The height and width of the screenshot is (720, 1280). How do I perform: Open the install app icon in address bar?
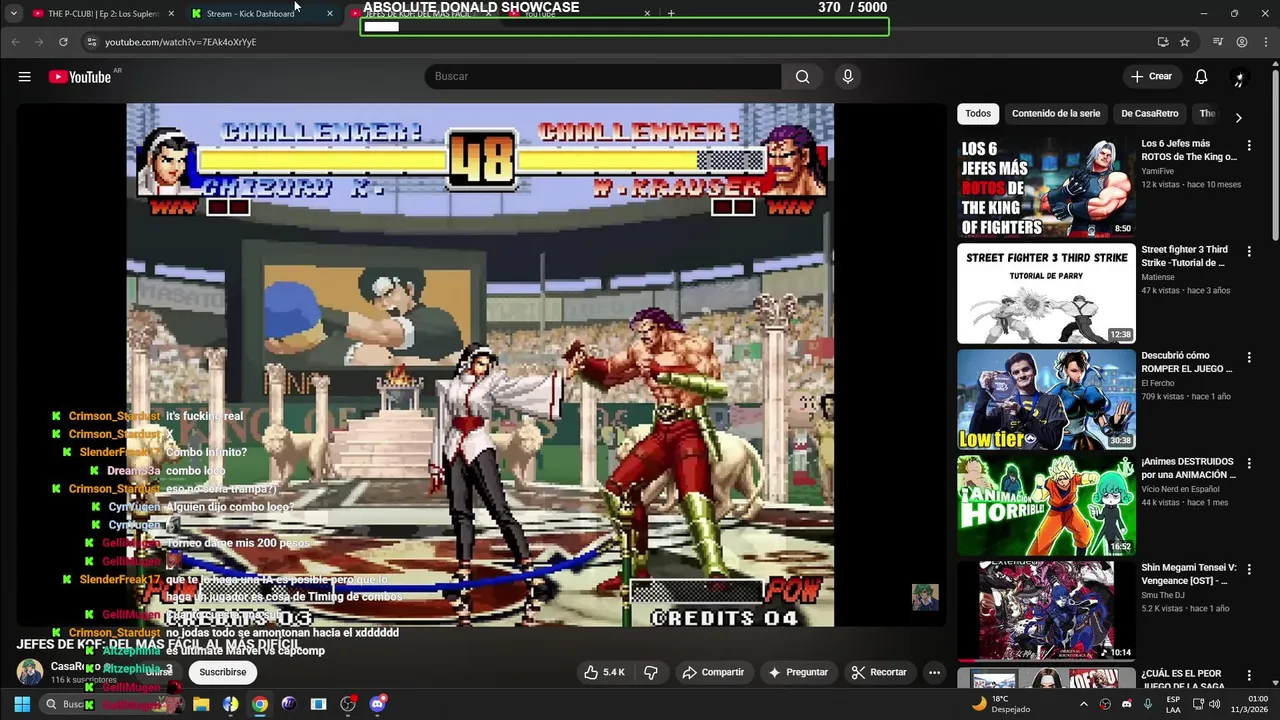[x=1163, y=42]
